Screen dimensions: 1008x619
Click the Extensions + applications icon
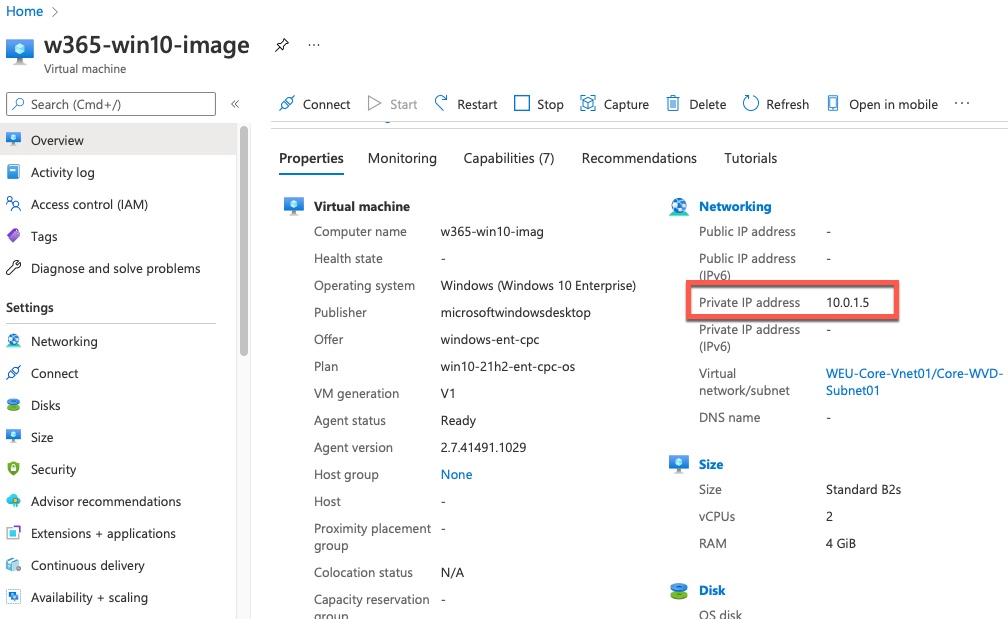click(x=14, y=533)
